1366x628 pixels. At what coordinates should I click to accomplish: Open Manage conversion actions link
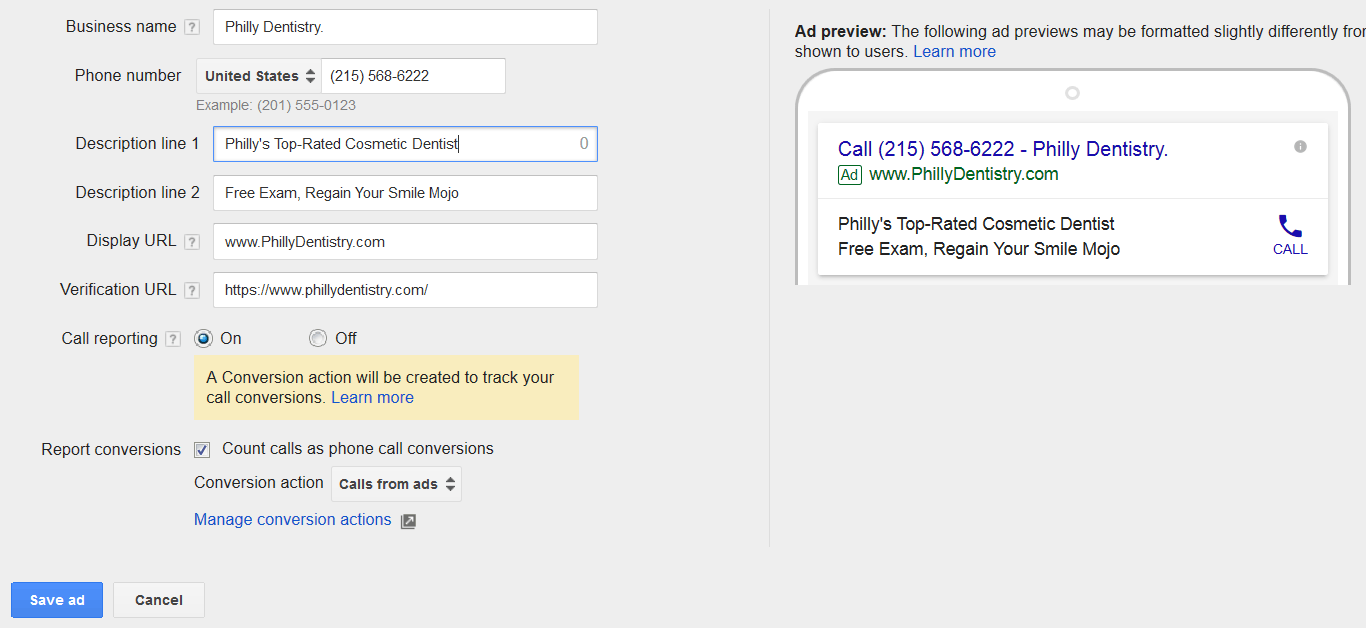coord(292,520)
